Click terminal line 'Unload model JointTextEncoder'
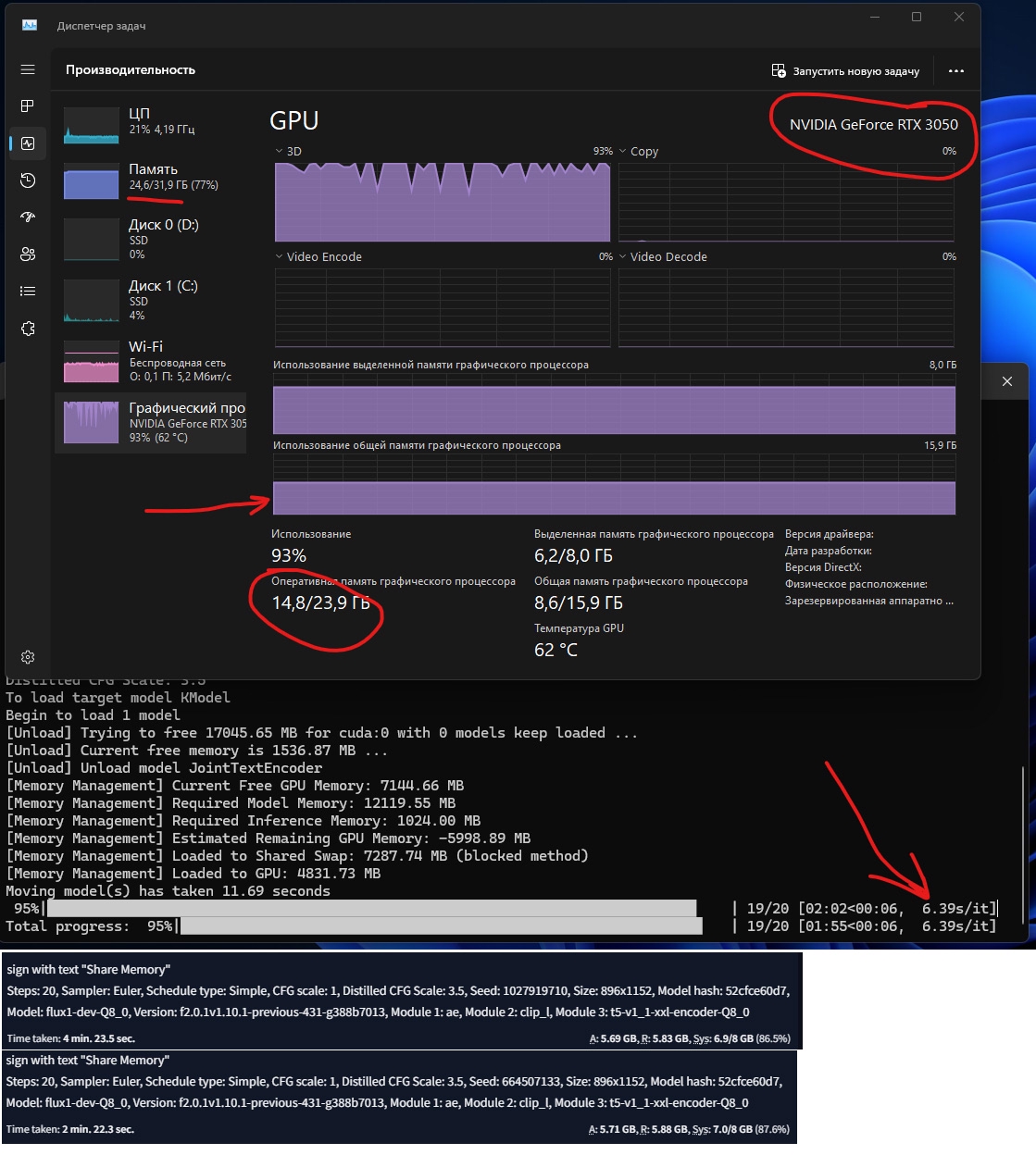 tap(164, 768)
